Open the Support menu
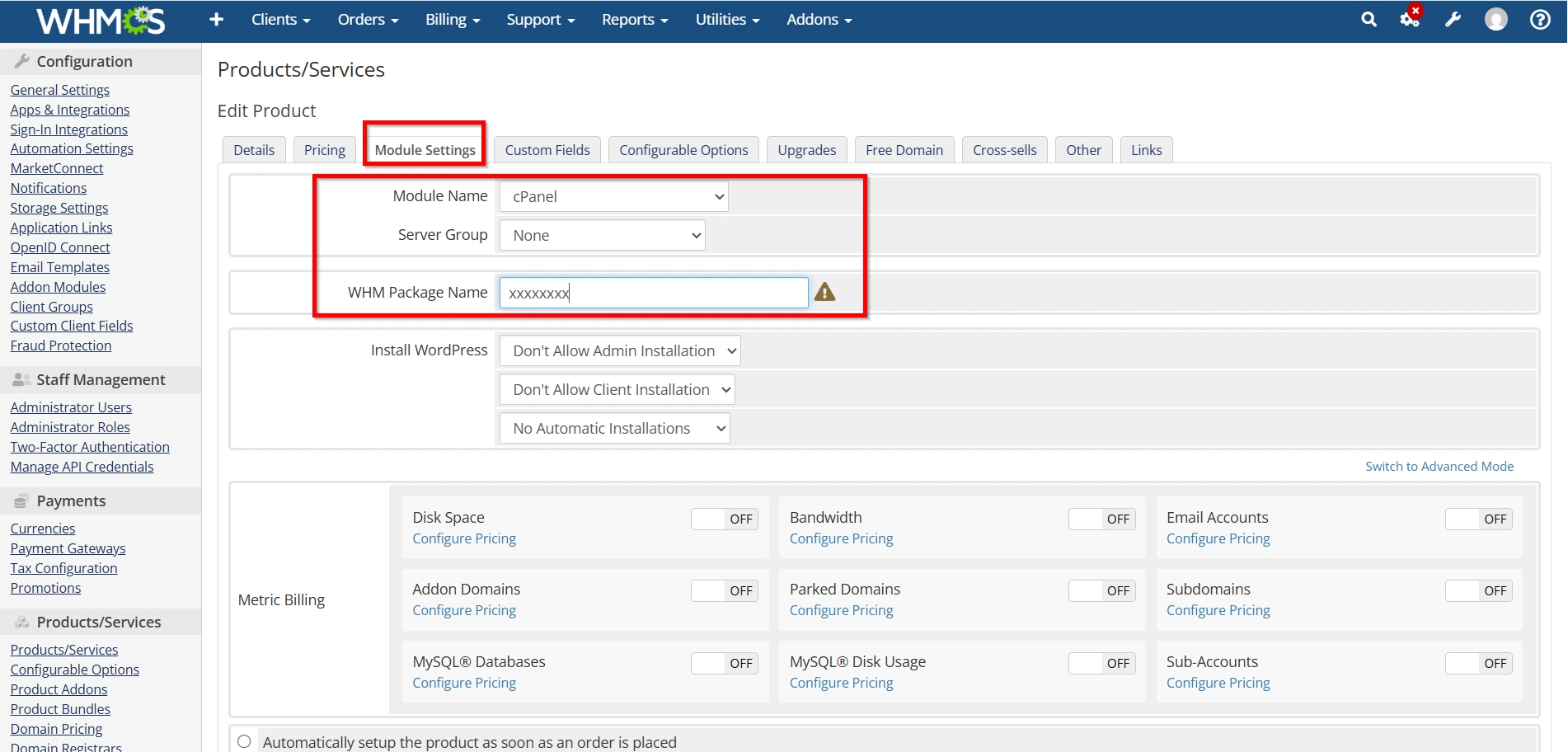The image size is (1568, 752). pos(540,20)
